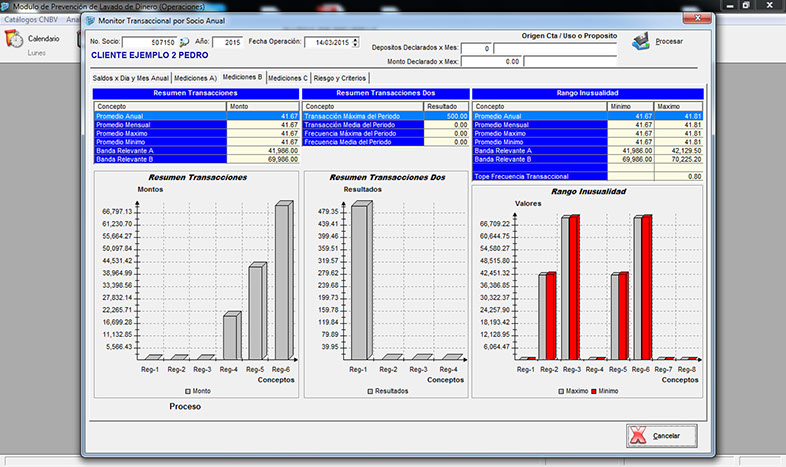Viewport: 786px width, 467px height.
Task: Click the No. Socio number field
Action: (149, 43)
